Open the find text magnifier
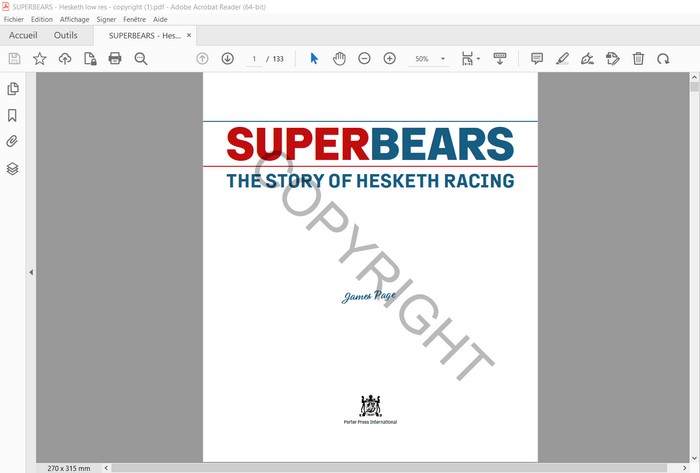 [141, 58]
